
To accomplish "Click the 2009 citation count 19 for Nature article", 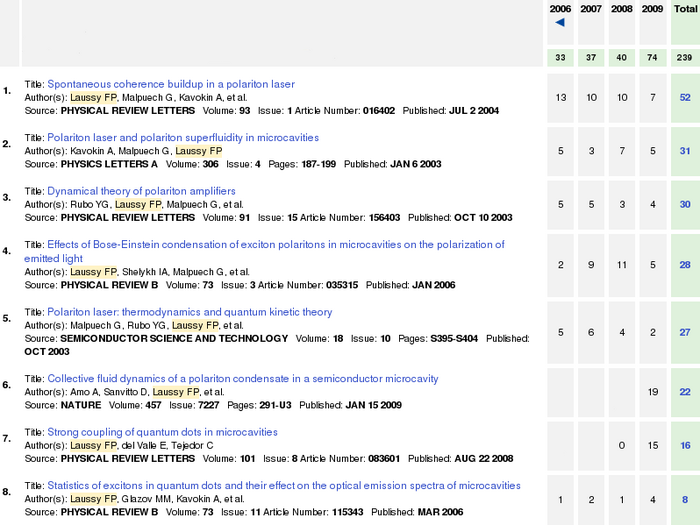I will (652, 392).
